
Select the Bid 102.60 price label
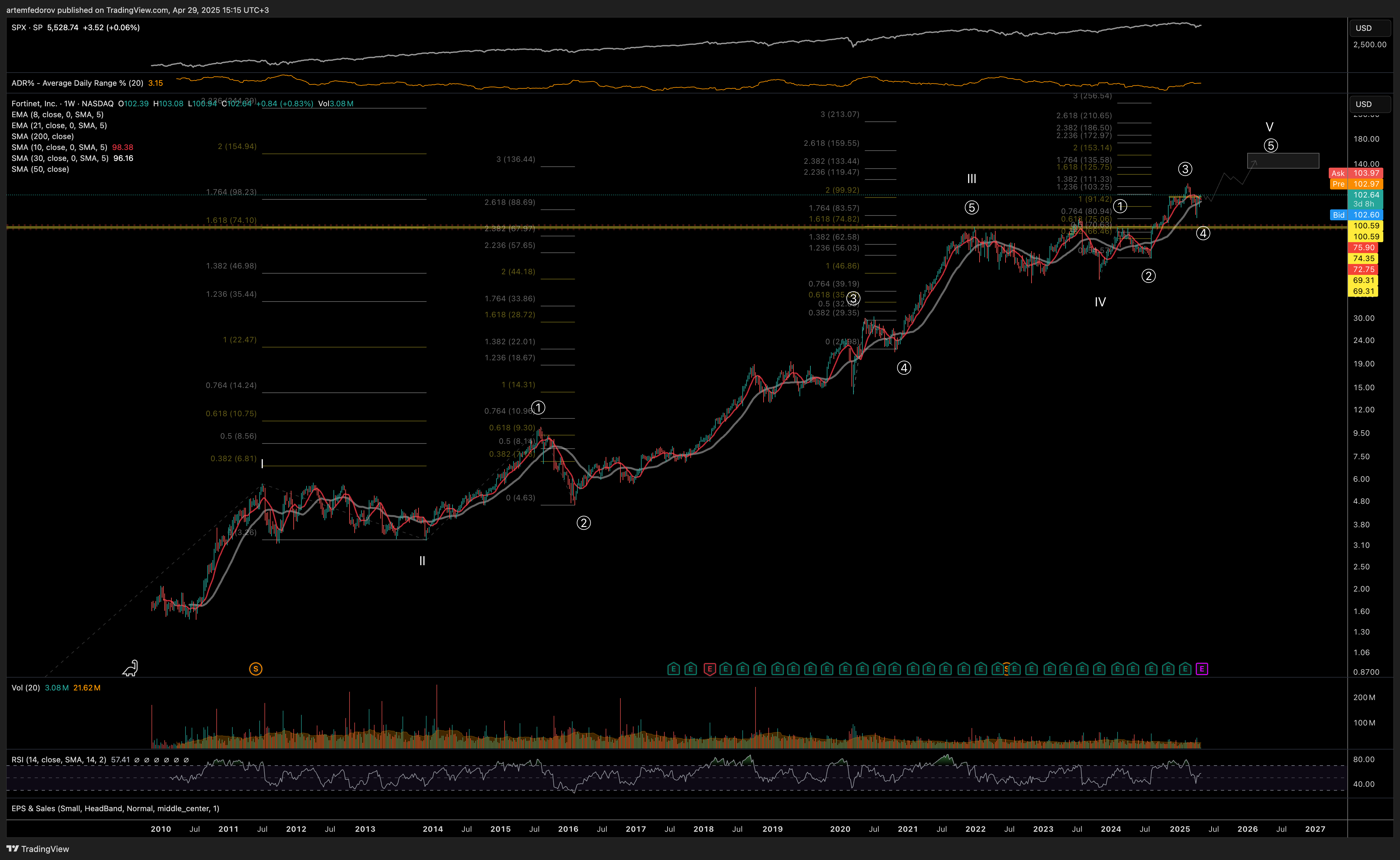point(1356,215)
